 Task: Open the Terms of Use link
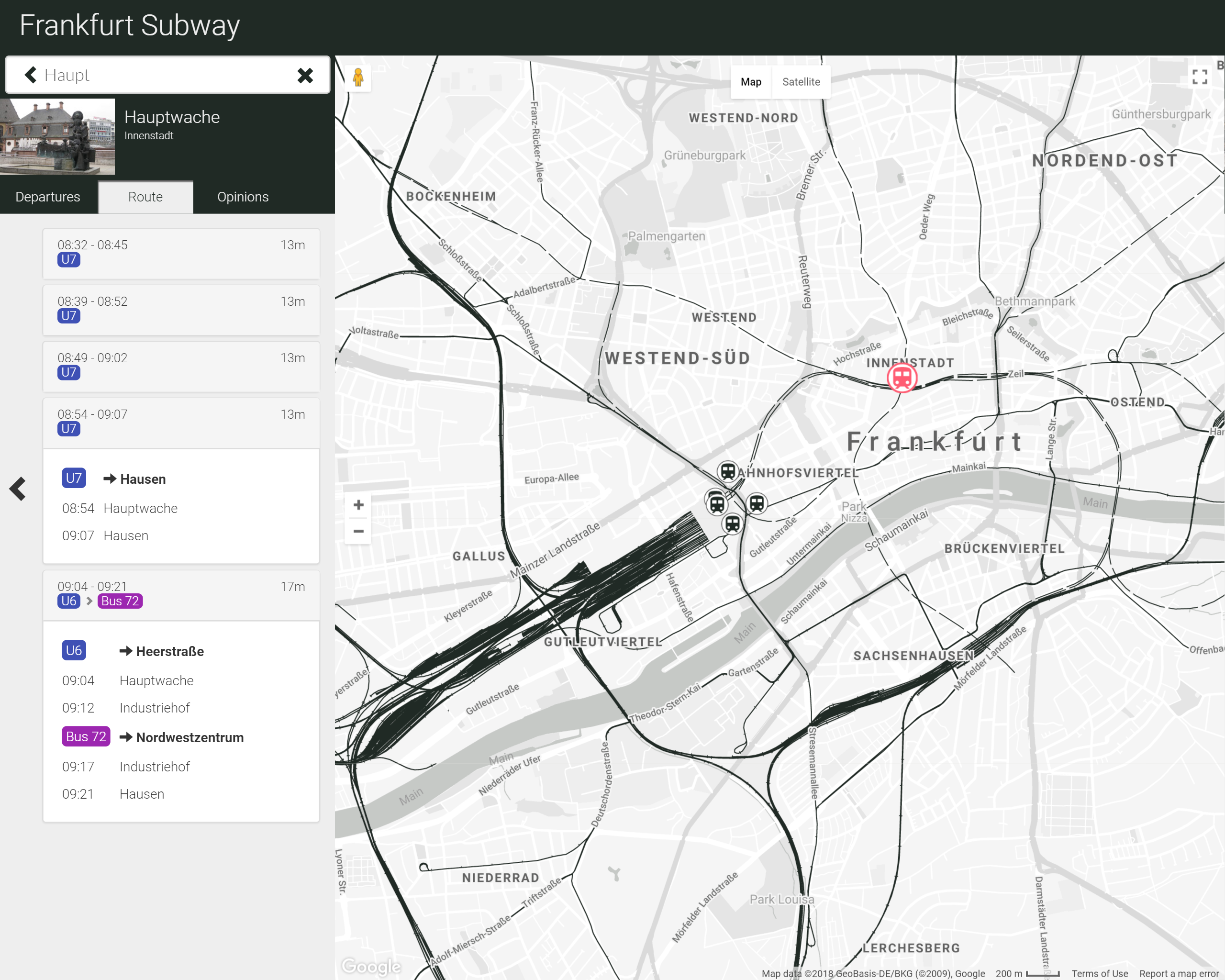[1100, 973]
